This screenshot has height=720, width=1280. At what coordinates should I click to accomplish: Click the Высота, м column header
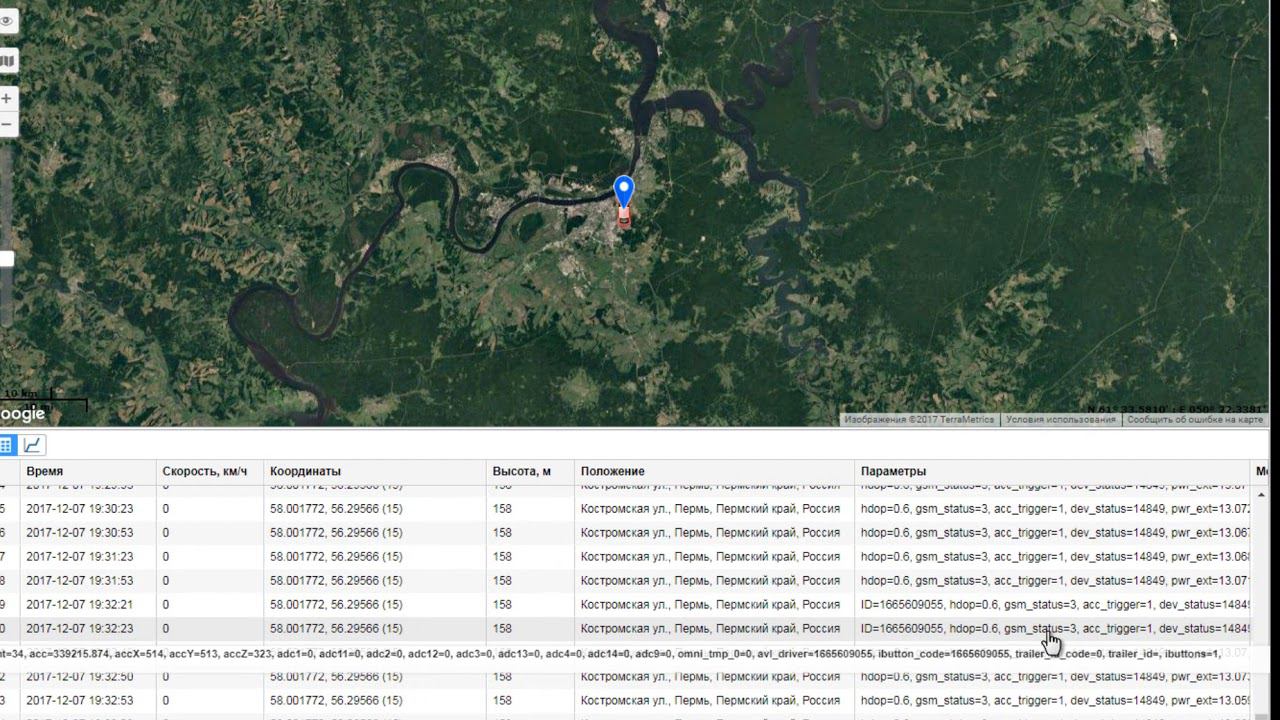click(x=521, y=471)
